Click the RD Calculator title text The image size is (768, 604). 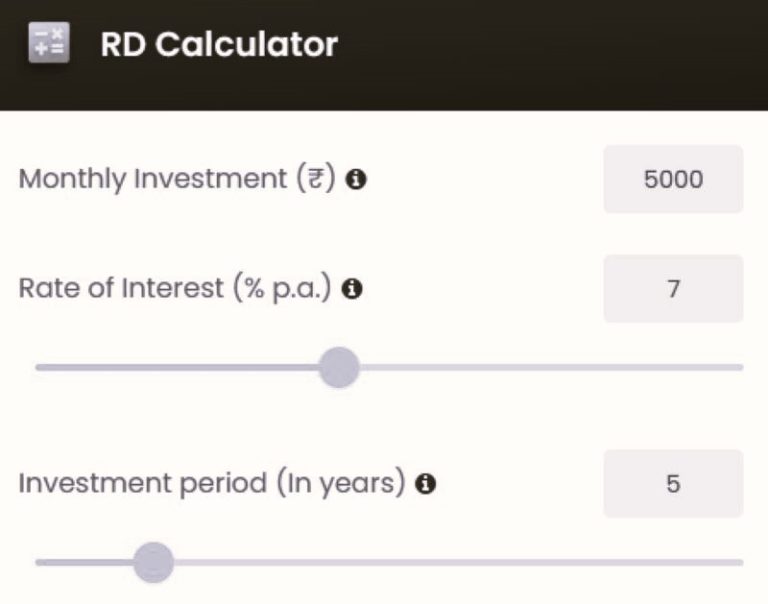point(219,45)
